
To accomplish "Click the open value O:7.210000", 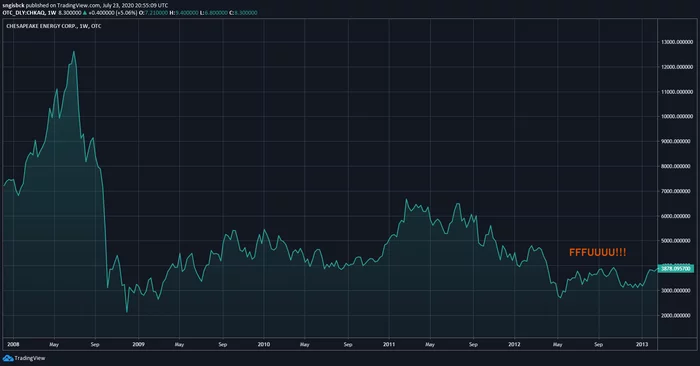I will pyautogui.click(x=153, y=13).
